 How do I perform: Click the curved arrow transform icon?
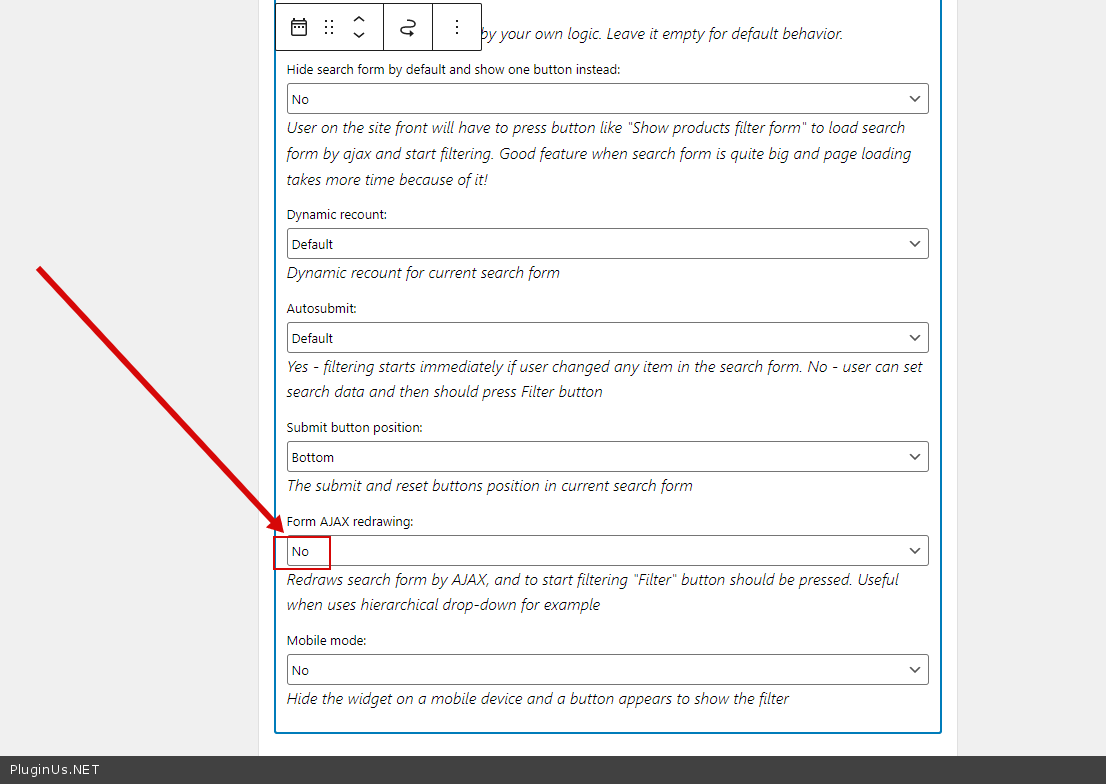[x=408, y=27]
